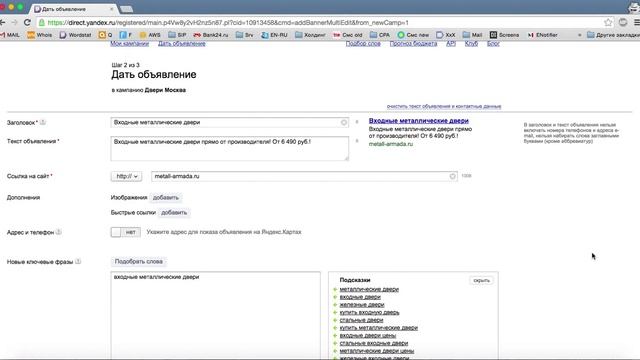Show the info tooltip next to Новые ключевые фразы

[78, 262]
